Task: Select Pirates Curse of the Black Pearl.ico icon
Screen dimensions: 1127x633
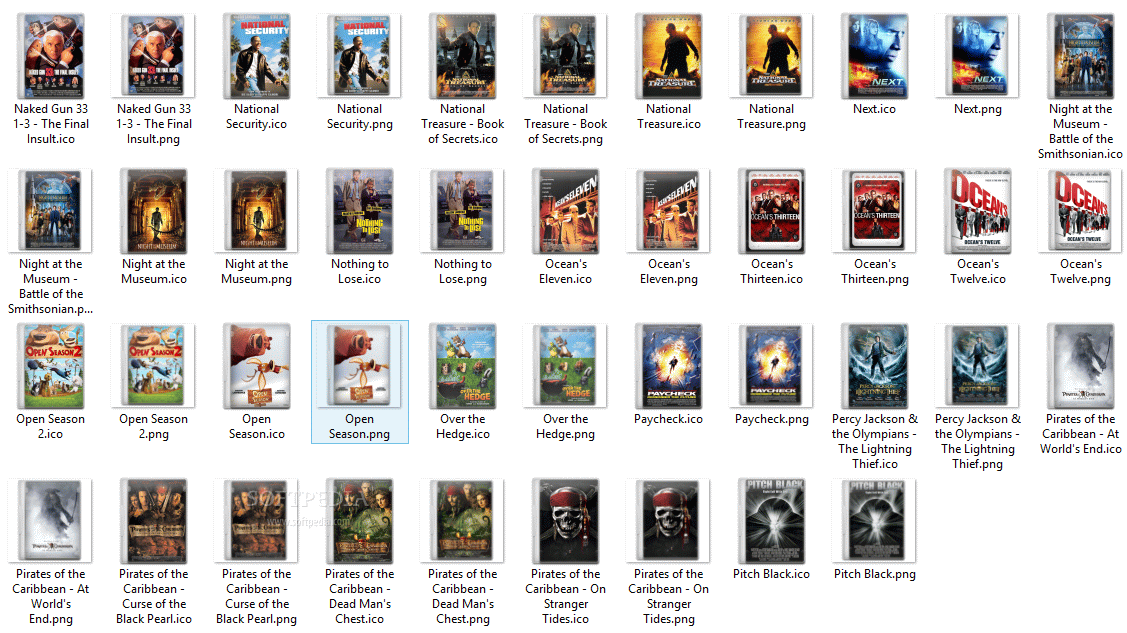Action: 153,522
